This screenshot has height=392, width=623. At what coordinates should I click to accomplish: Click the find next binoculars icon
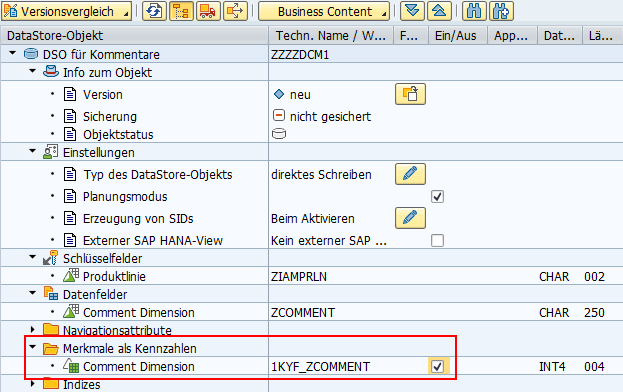(x=501, y=11)
